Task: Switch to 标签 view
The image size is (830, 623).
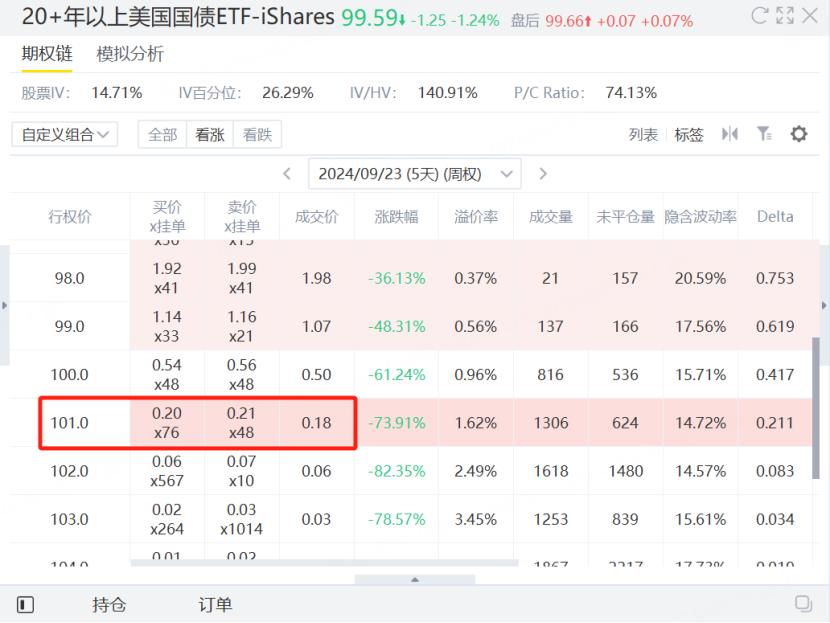Action: click(689, 134)
